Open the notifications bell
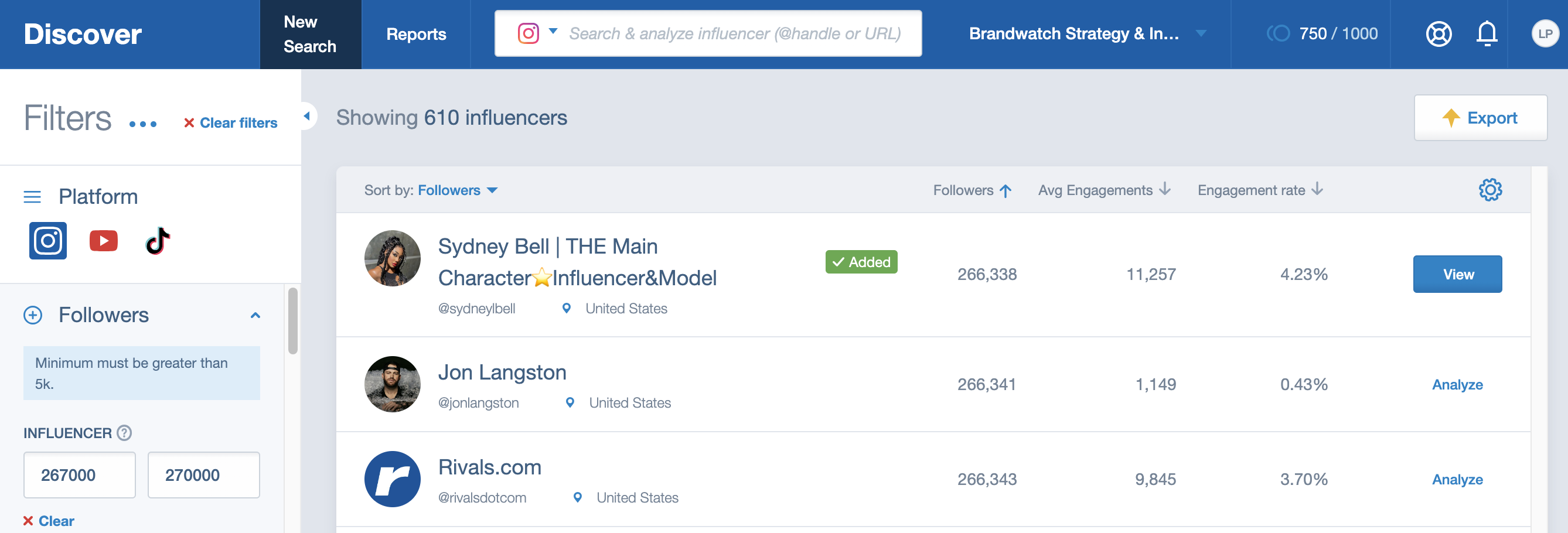 click(1487, 33)
